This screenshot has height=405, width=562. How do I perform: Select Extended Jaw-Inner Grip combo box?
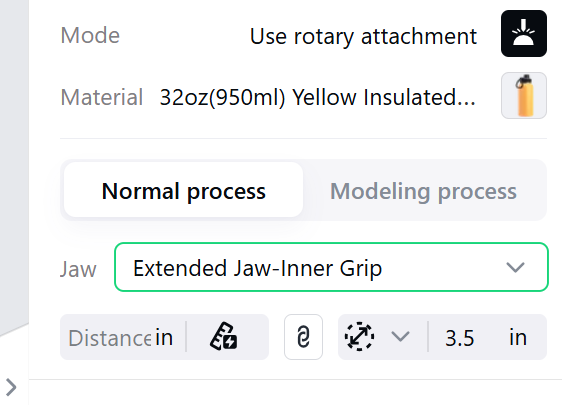coord(331,267)
